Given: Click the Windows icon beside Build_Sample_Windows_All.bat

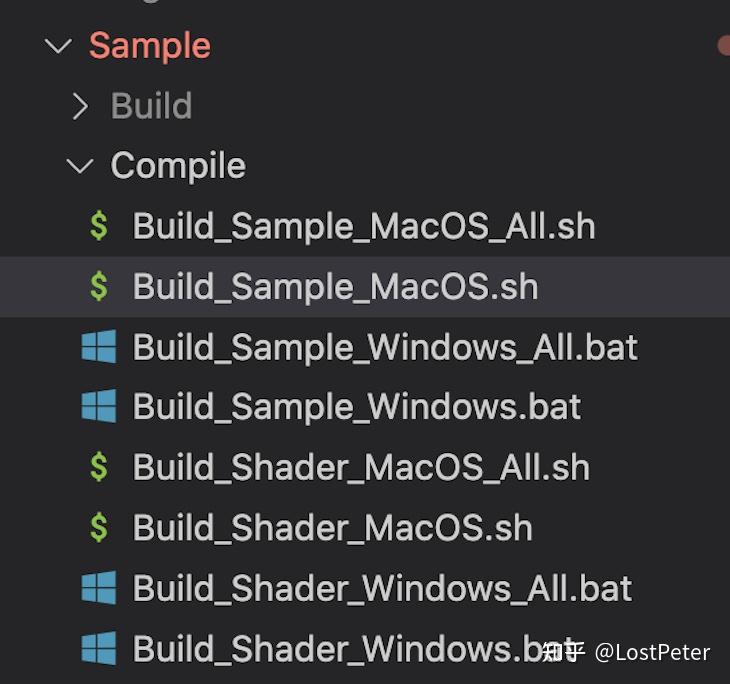Looking at the screenshot, I should (99, 347).
